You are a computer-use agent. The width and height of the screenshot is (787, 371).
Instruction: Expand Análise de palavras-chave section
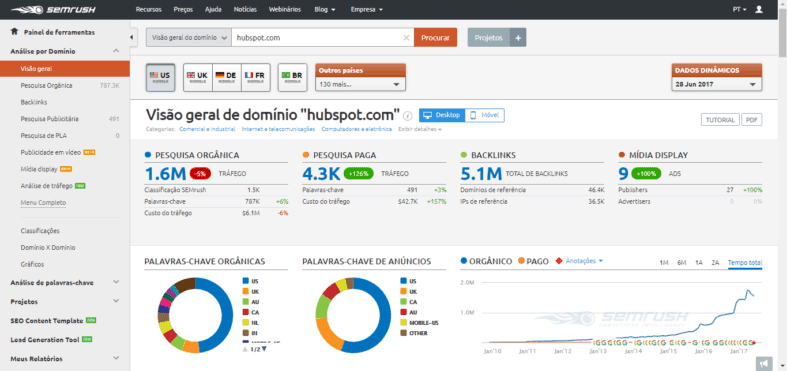[116, 282]
